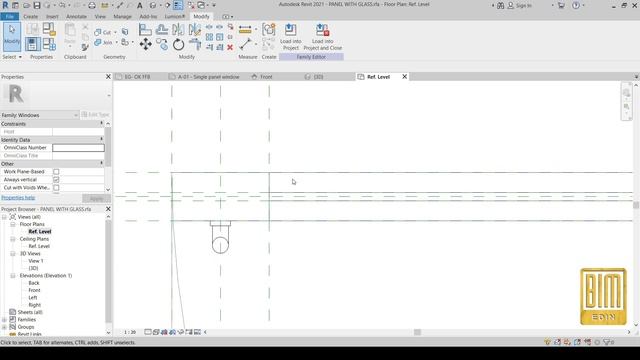The width and height of the screenshot is (640, 360).
Task: Open the Join geometry dropdown arrow
Action: click(x=116, y=42)
